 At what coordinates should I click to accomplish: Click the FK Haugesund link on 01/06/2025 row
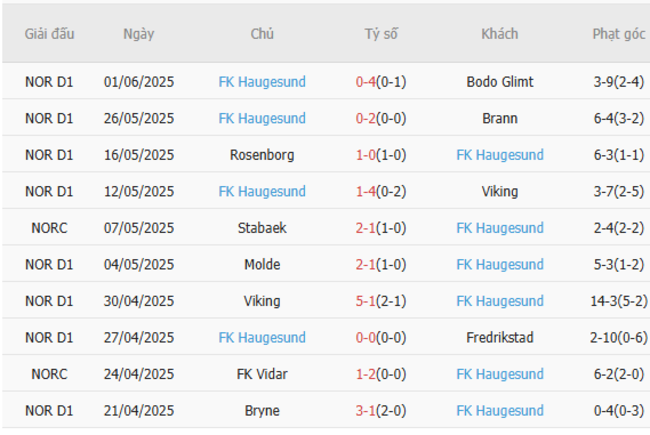pyautogui.click(x=262, y=82)
